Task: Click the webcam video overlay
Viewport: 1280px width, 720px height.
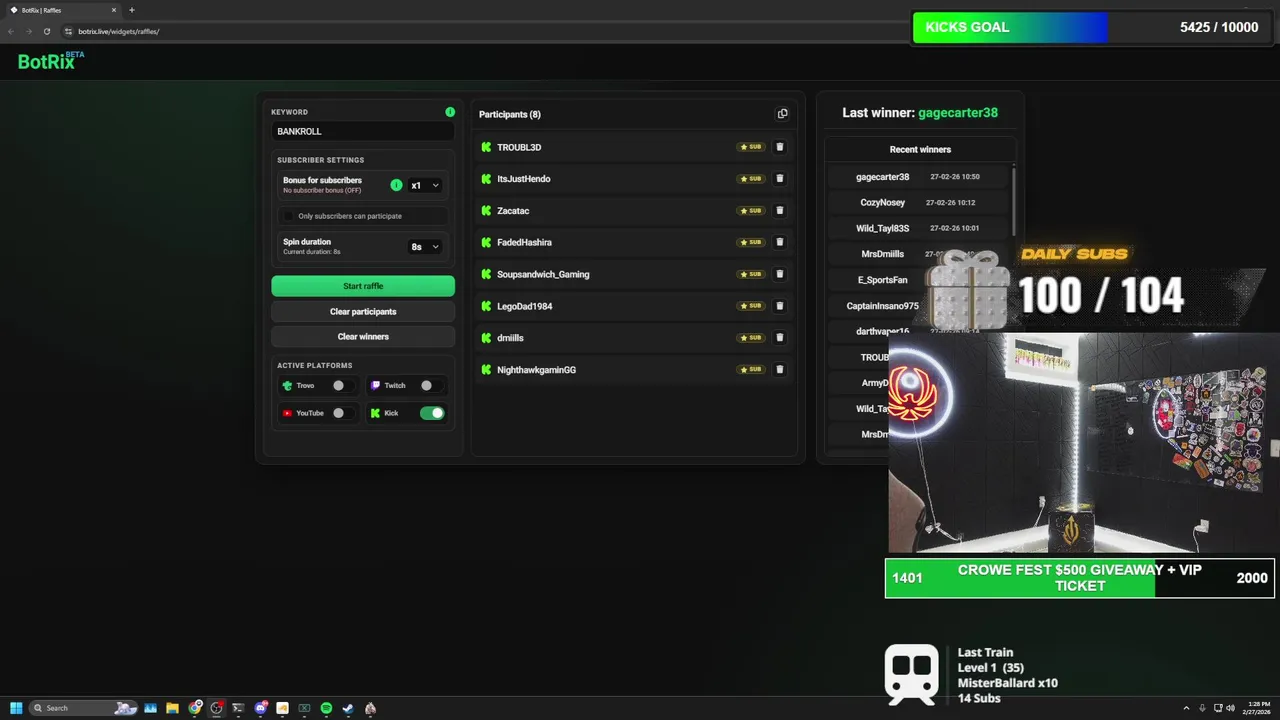Action: (1084, 443)
